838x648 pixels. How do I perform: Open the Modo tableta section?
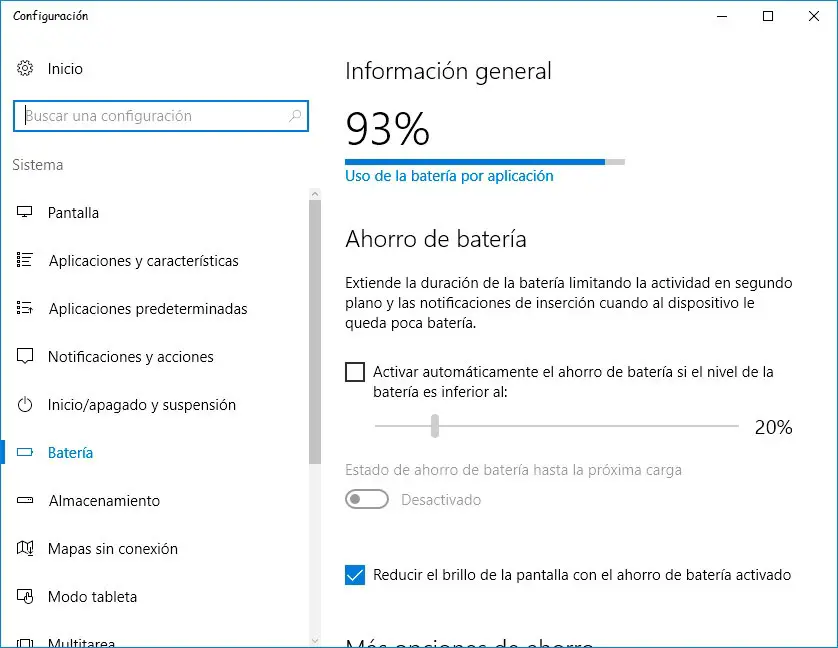click(92, 597)
